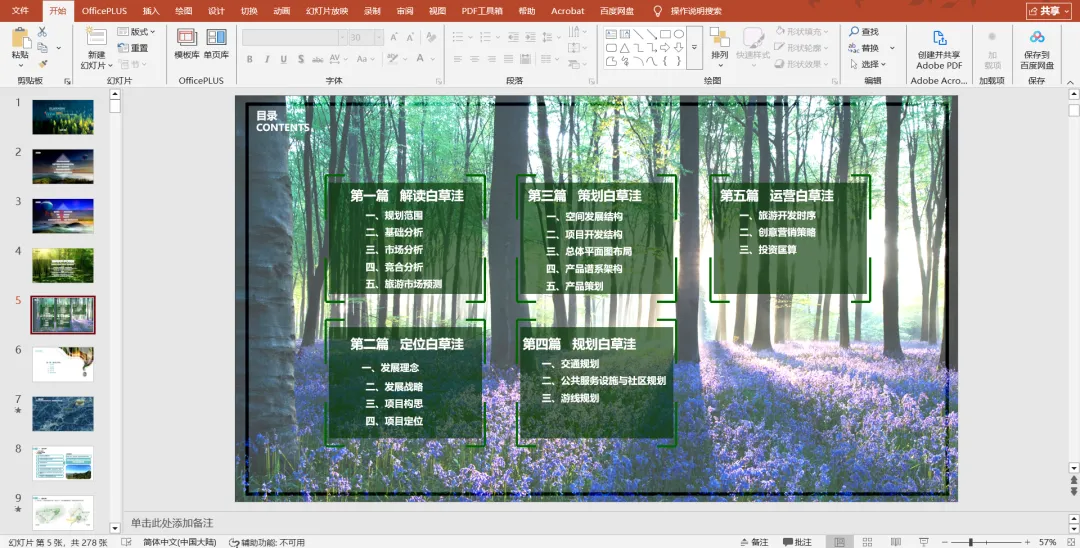
Task: Switch to Slide Sorter view icon
Action: (x=867, y=542)
